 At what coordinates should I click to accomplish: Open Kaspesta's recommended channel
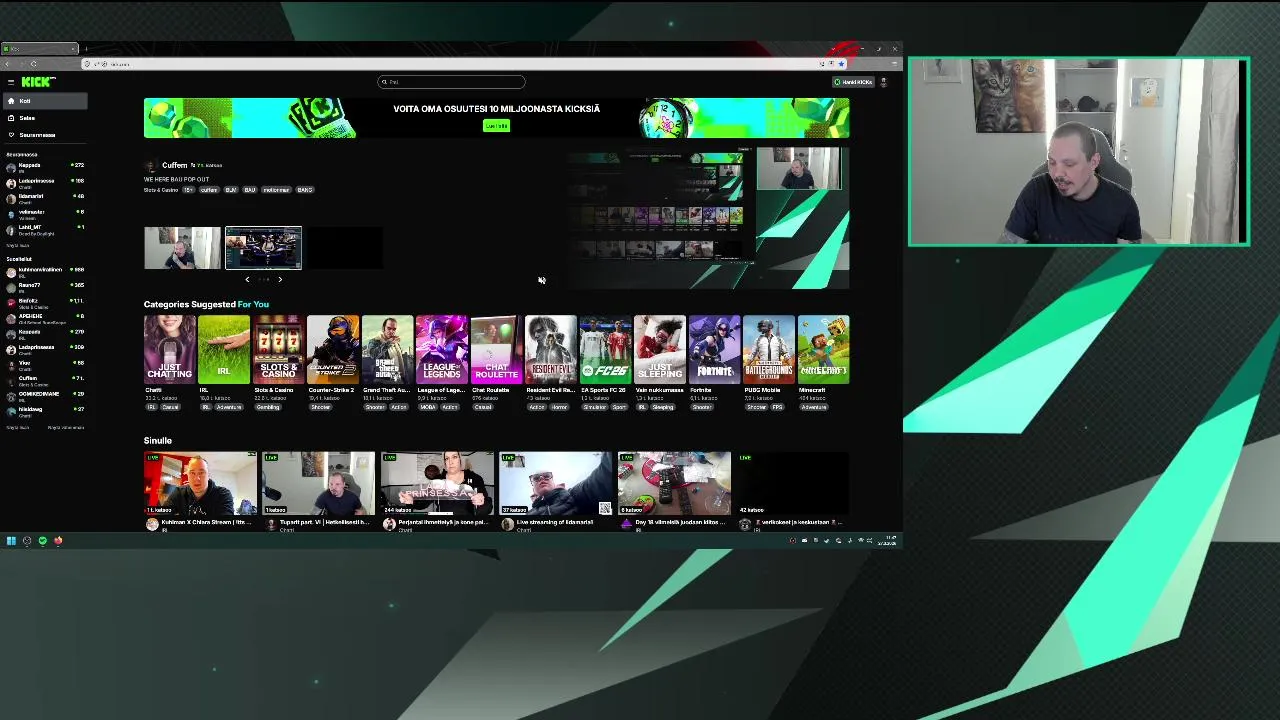click(x=45, y=333)
